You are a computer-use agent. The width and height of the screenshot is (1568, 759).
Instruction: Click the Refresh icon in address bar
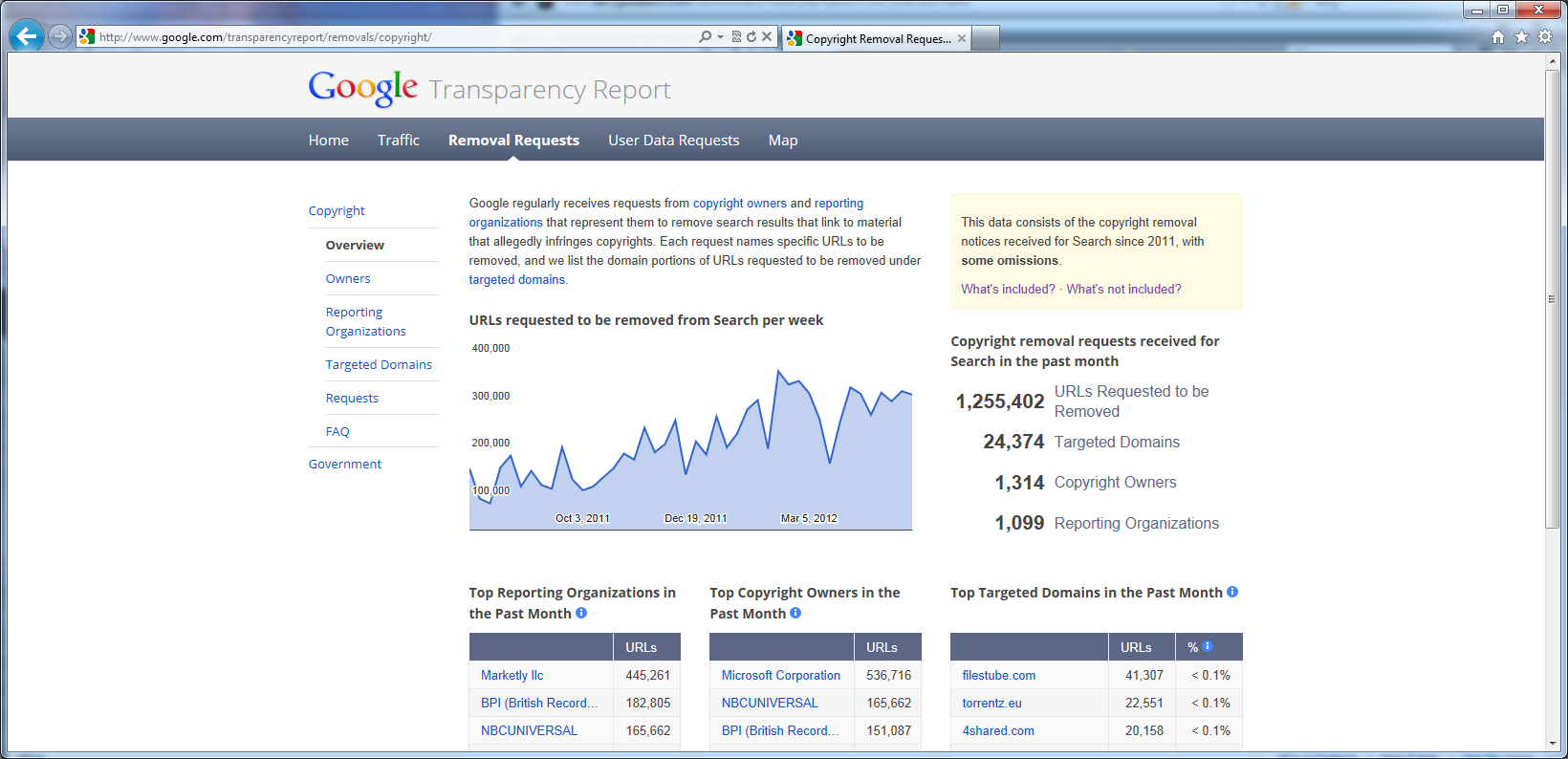click(x=751, y=37)
